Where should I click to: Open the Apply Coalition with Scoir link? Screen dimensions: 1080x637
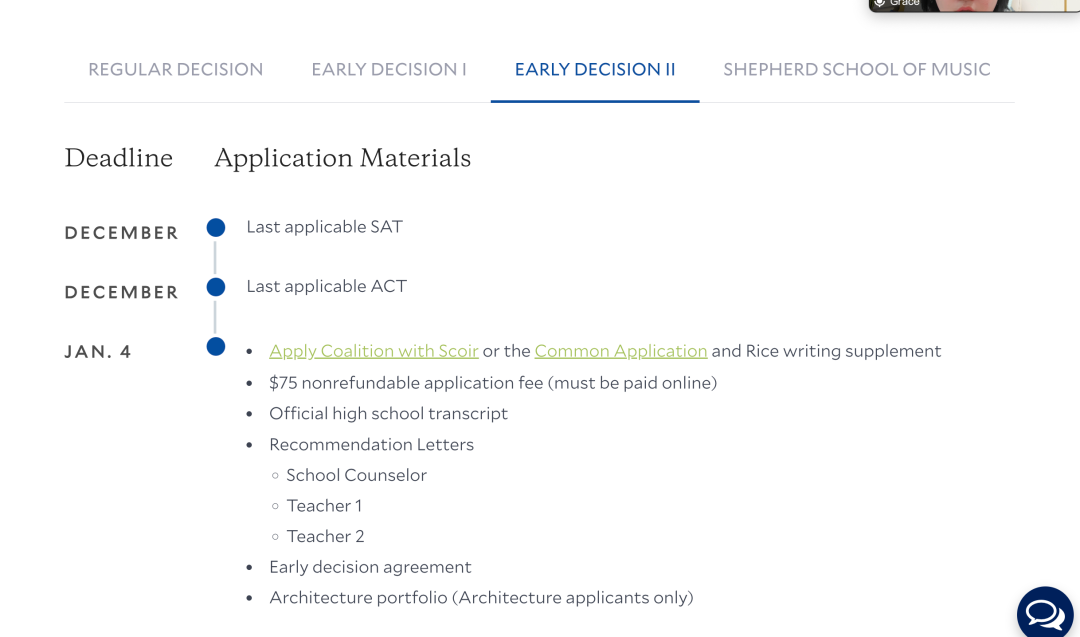click(374, 351)
